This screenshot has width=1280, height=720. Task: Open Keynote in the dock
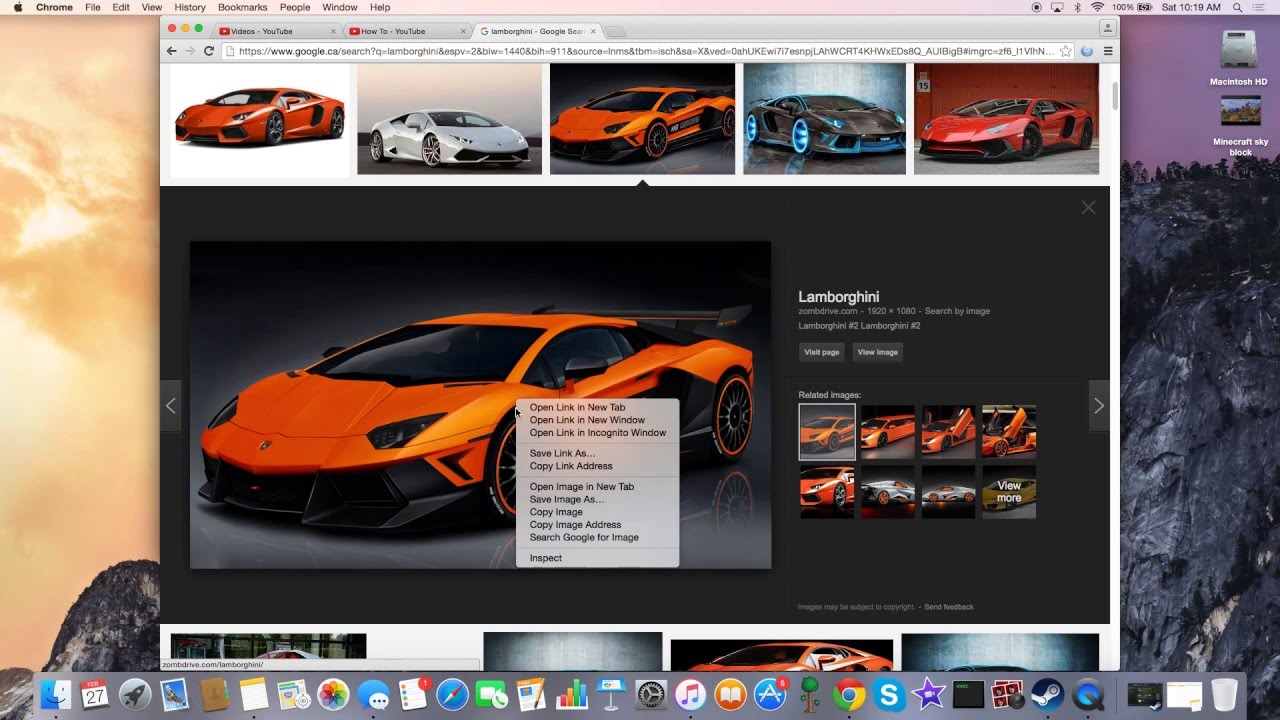click(x=611, y=693)
